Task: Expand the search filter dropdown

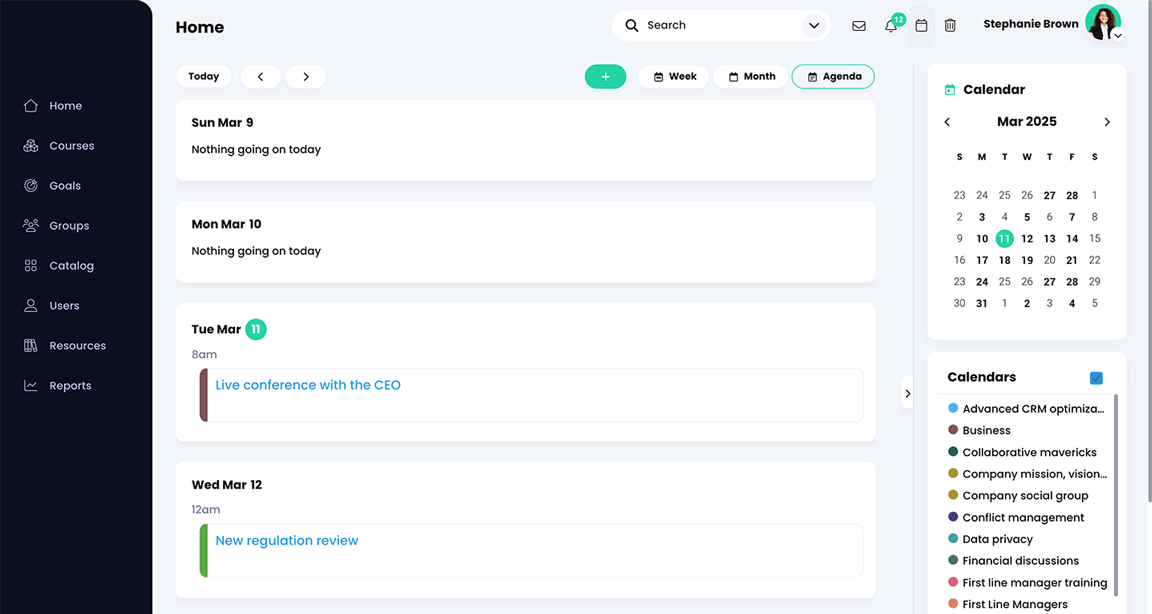Action: click(x=813, y=25)
